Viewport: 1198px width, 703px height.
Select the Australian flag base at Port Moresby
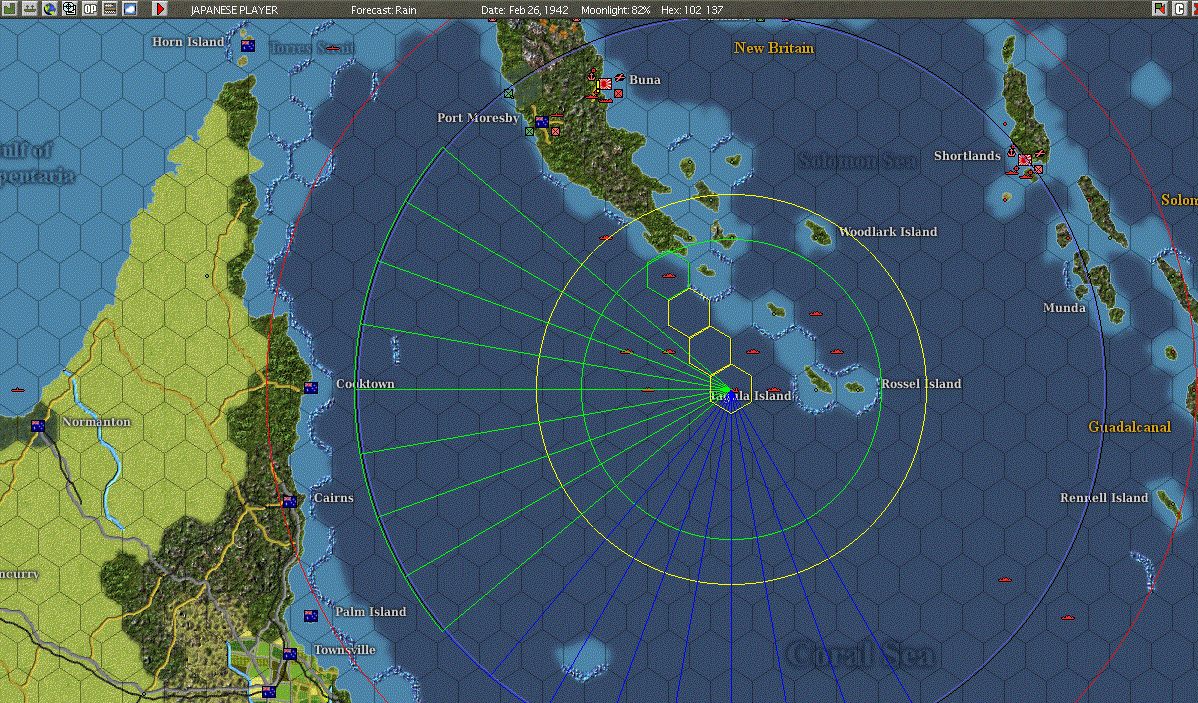(x=542, y=121)
